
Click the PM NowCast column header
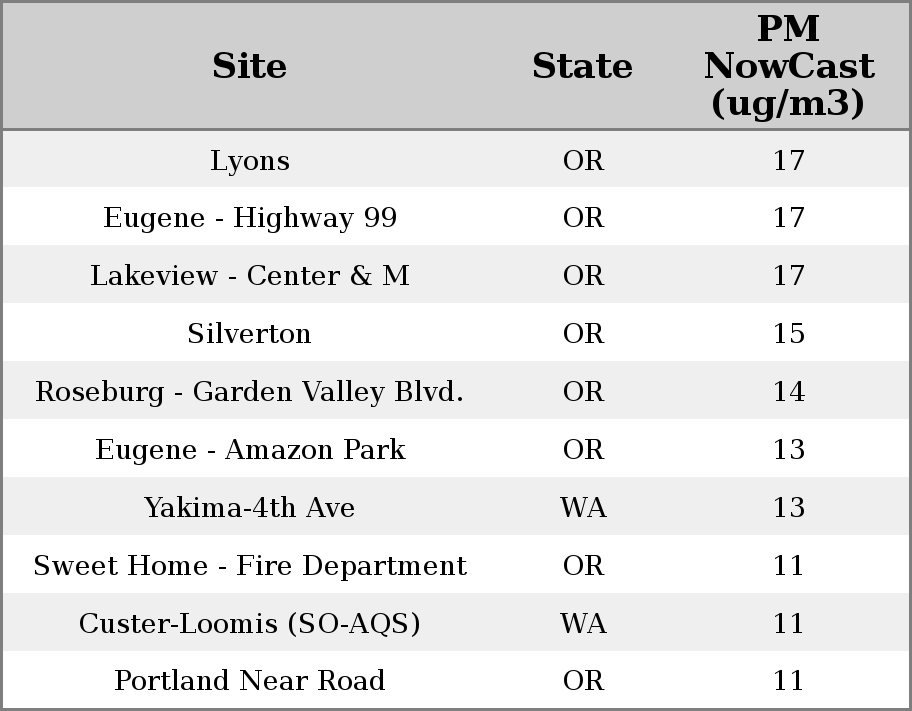pyautogui.click(x=788, y=66)
